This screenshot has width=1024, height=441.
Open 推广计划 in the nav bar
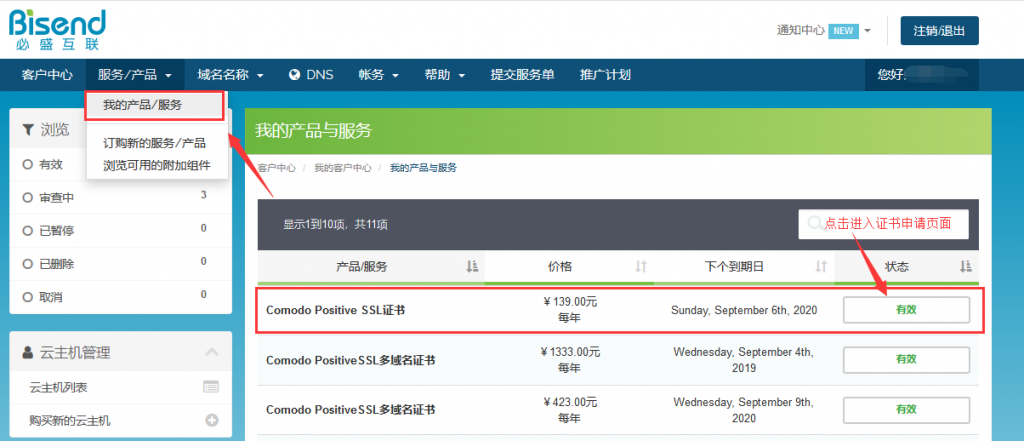tap(605, 75)
